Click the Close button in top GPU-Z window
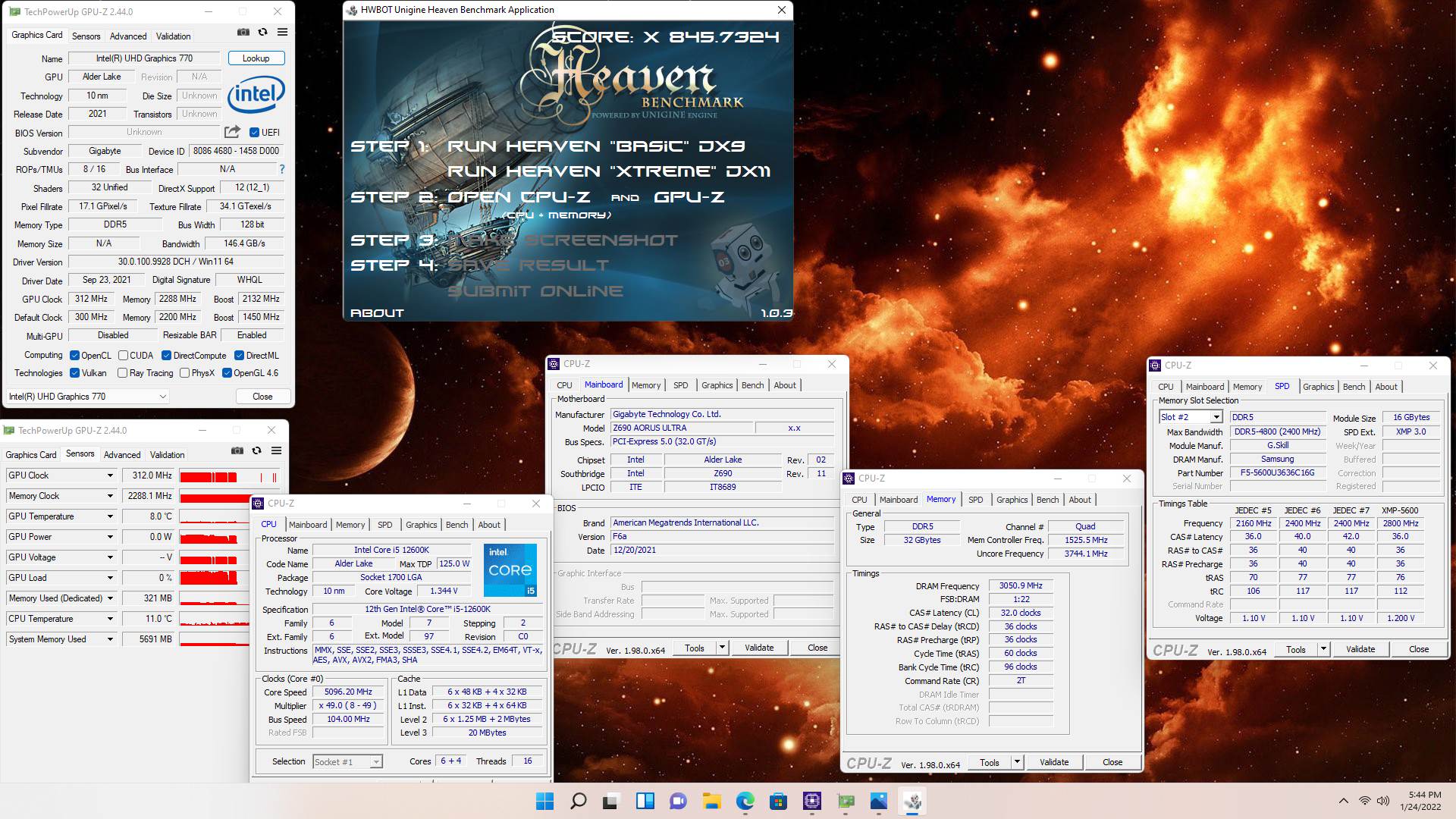This screenshot has width=1456, height=819. [262, 396]
